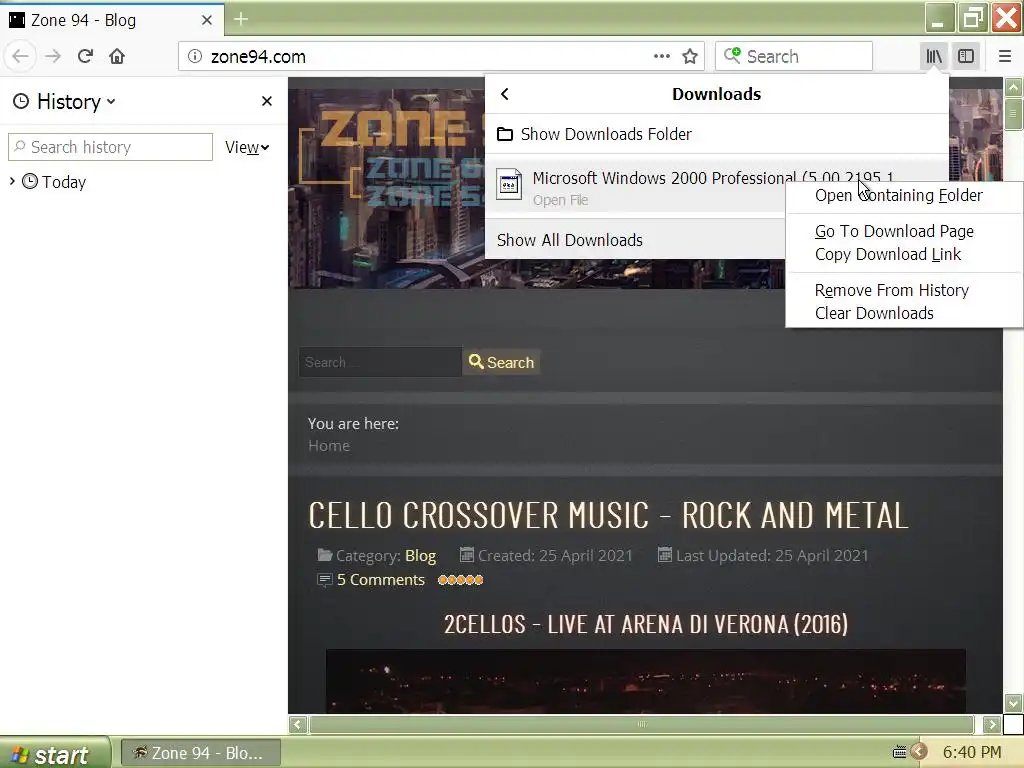This screenshot has width=1024, height=768.
Task: Open the Windows start menu
Action: click(x=55, y=754)
